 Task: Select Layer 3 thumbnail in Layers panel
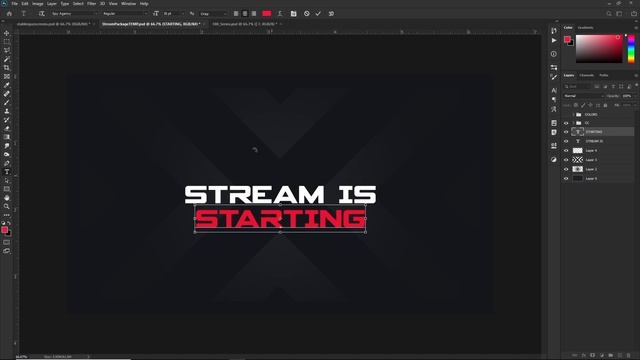pos(578,160)
